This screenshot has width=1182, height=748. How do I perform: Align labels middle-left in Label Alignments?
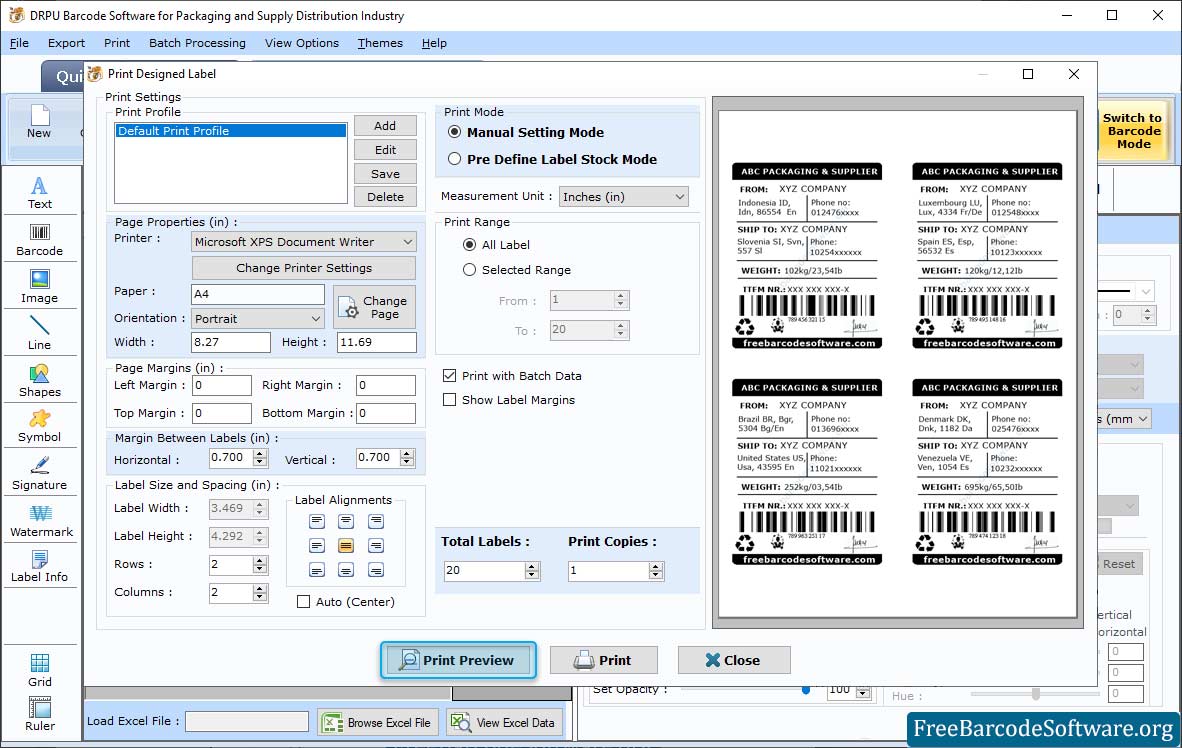(x=317, y=545)
